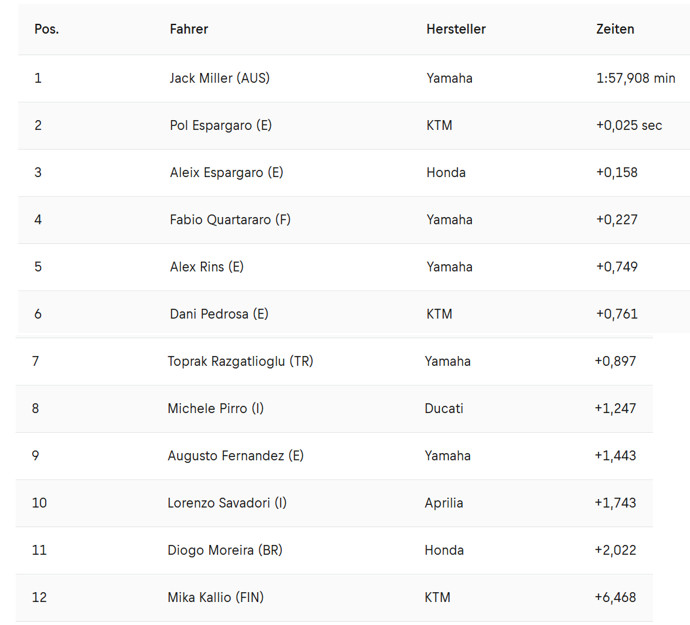This screenshot has height=625, width=690.
Task: Click the Hersteller column header
Action: coord(455,30)
